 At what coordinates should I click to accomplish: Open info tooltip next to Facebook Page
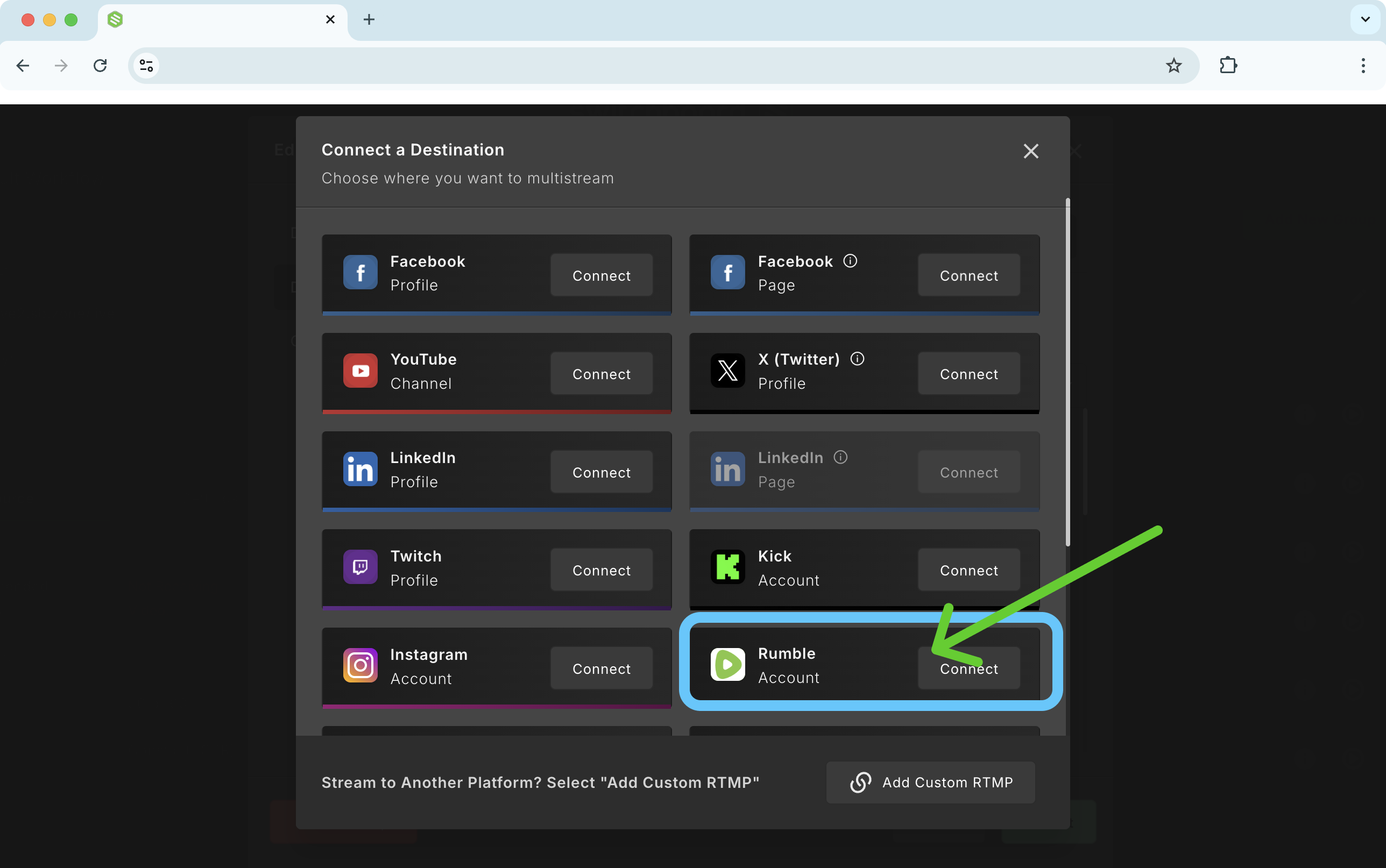850,261
